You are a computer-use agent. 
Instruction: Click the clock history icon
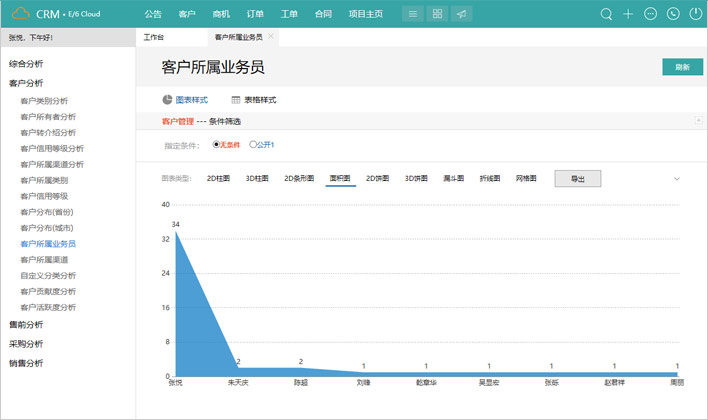click(673, 14)
